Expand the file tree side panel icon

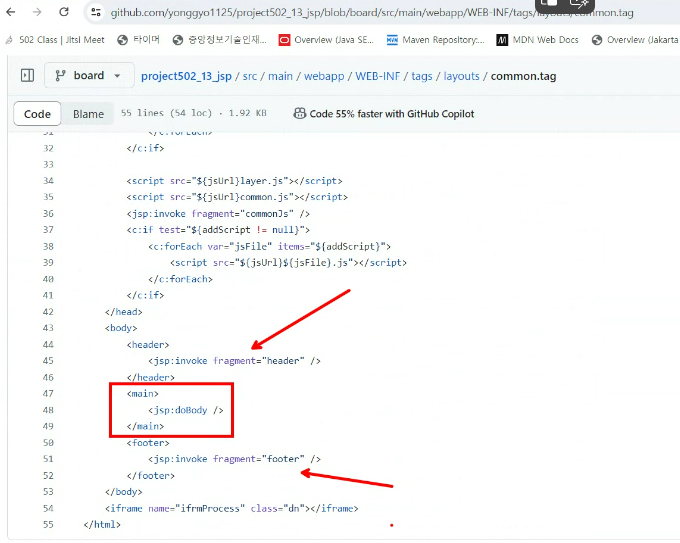tap(27, 75)
